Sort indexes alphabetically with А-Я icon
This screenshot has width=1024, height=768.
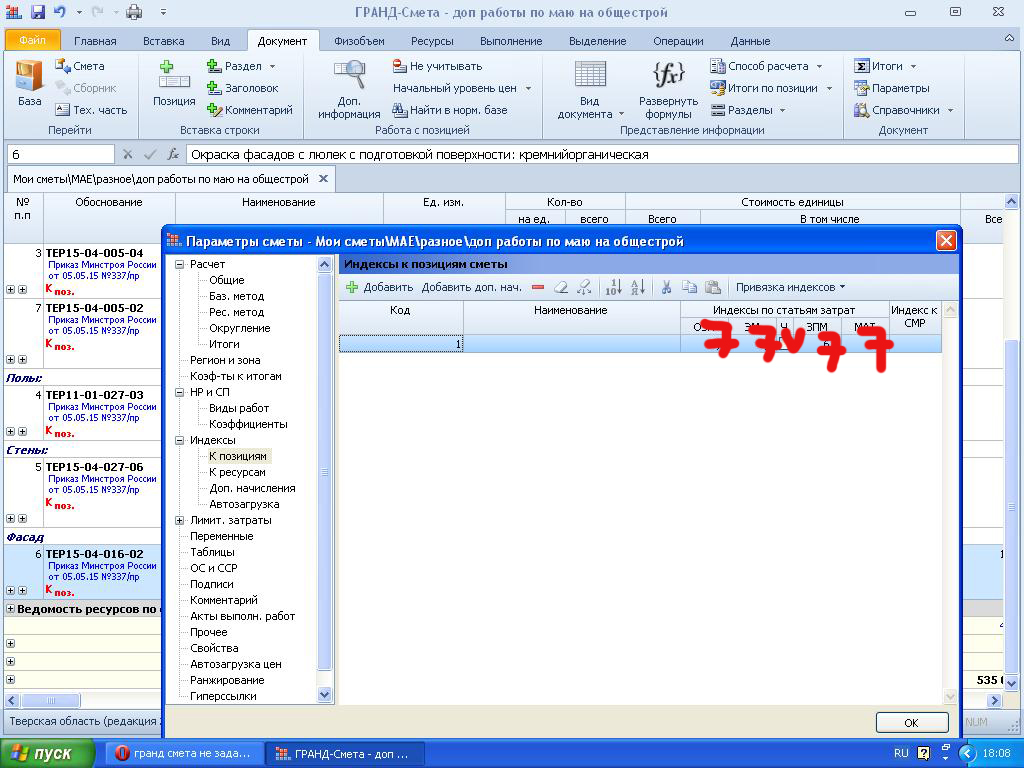pos(638,287)
